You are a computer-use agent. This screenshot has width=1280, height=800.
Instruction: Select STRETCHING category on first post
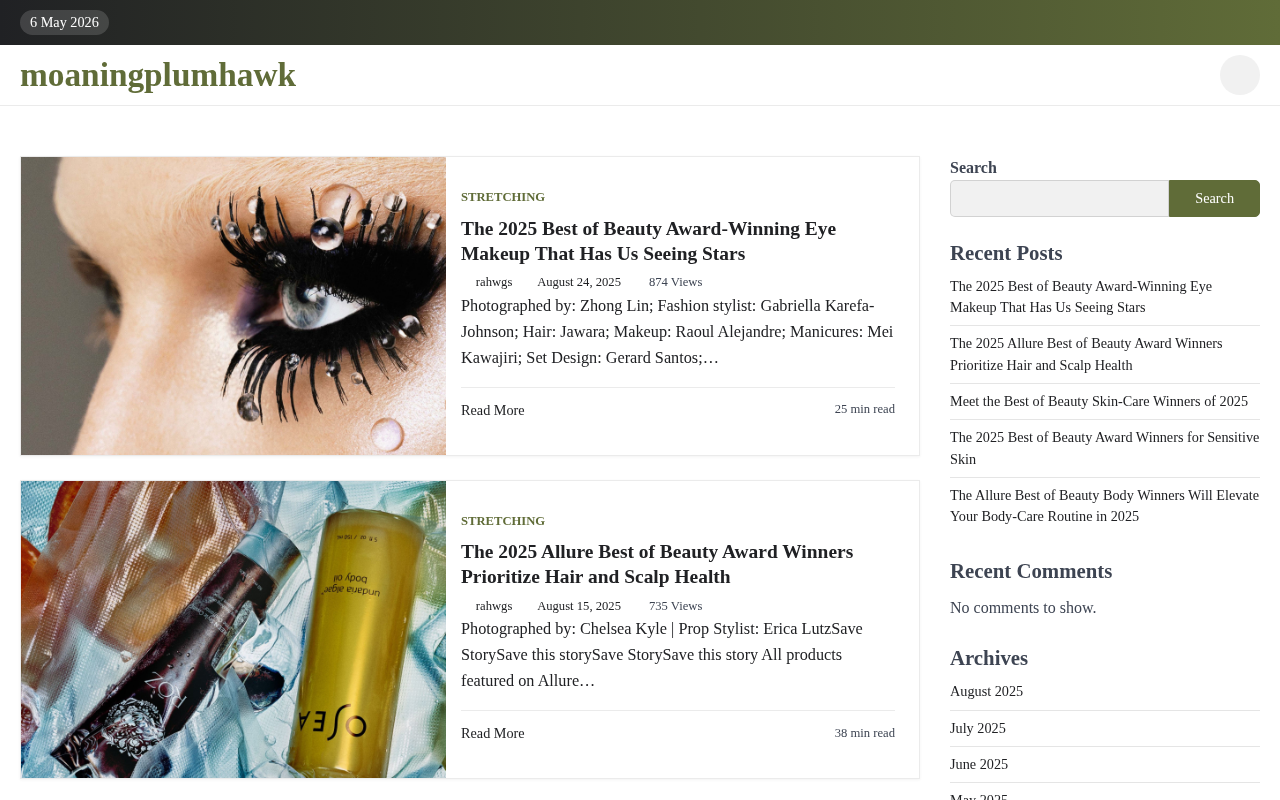pos(503,197)
